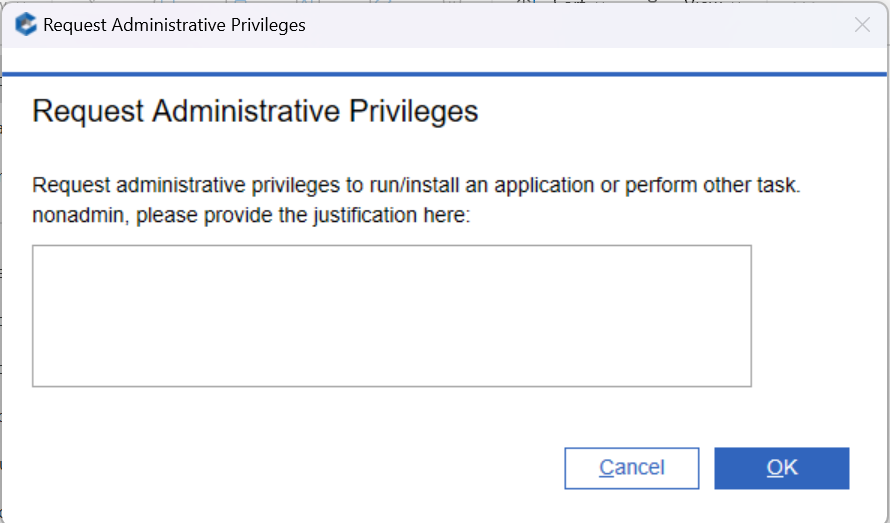
Task: Confirm the privilege request with OK
Action: point(781,468)
